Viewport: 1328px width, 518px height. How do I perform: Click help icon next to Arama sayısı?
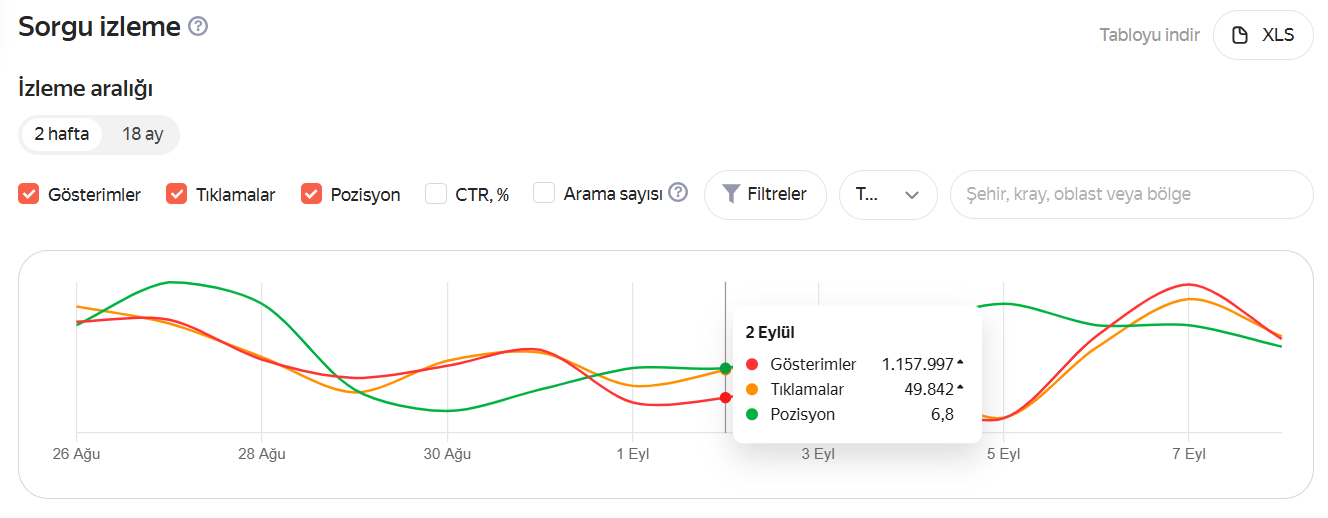pyautogui.click(x=678, y=193)
